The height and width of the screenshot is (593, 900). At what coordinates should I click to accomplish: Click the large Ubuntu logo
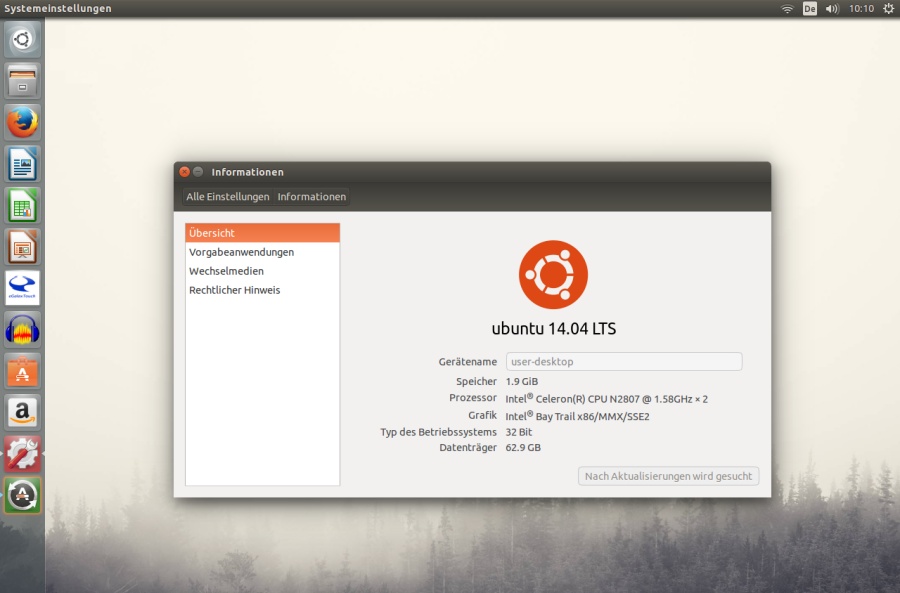click(x=553, y=274)
